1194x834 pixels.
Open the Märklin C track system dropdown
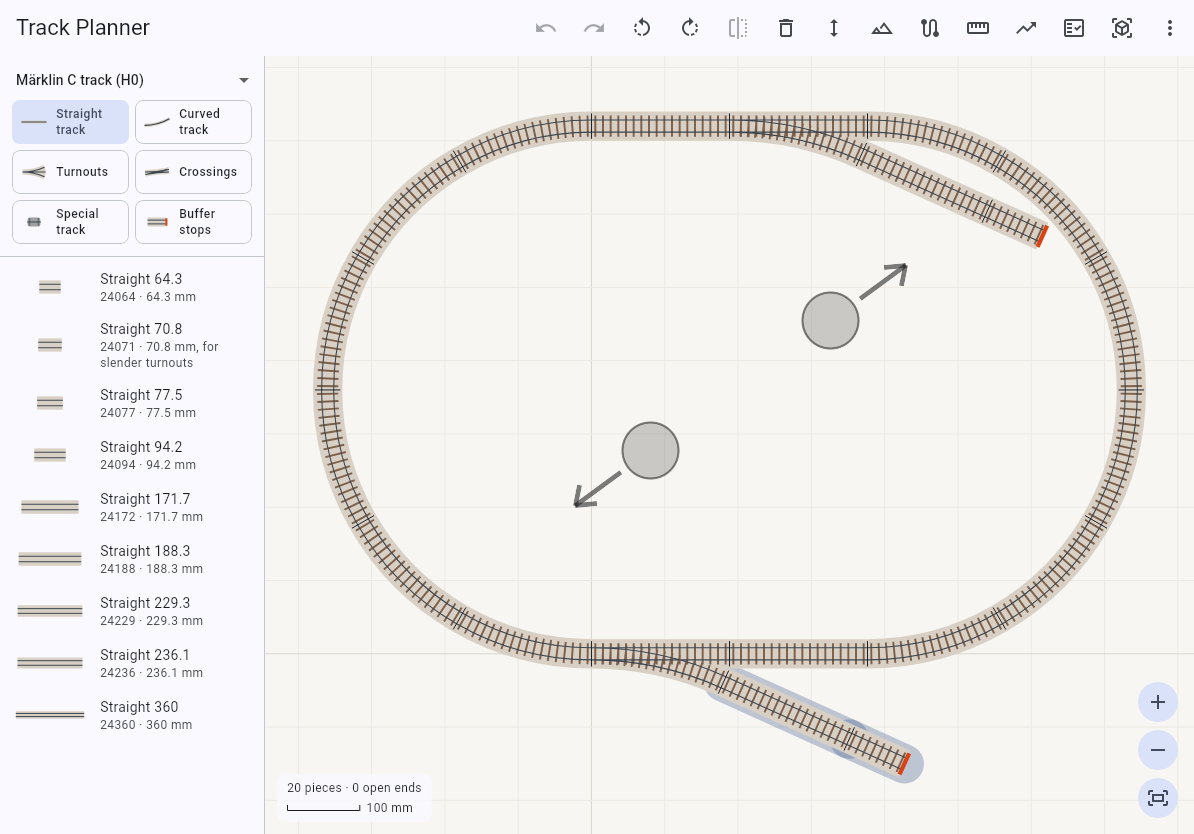(132, 80)
